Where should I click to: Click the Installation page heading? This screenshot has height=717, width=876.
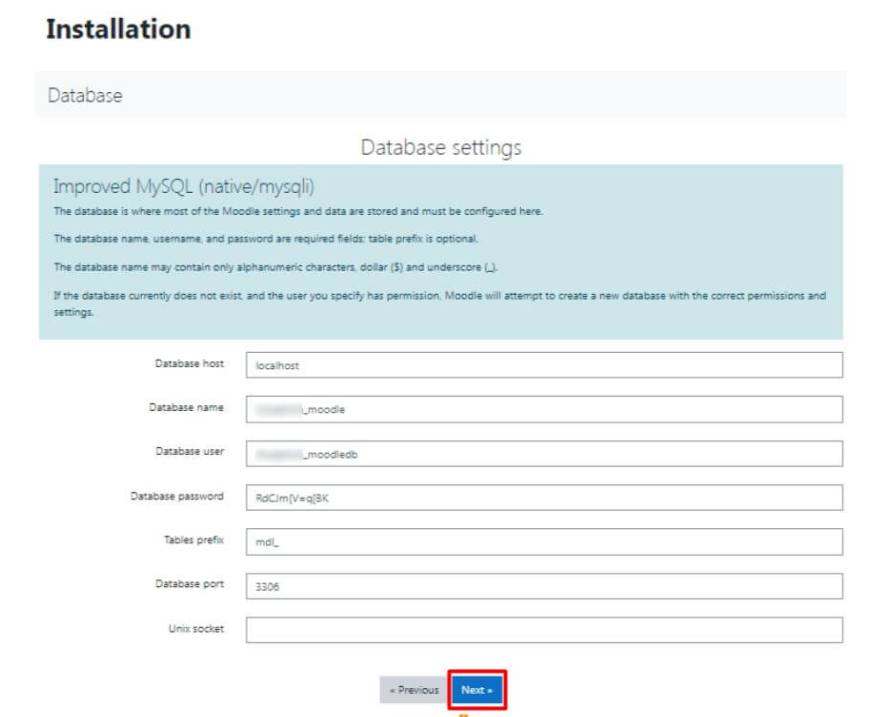pos(116,29)
